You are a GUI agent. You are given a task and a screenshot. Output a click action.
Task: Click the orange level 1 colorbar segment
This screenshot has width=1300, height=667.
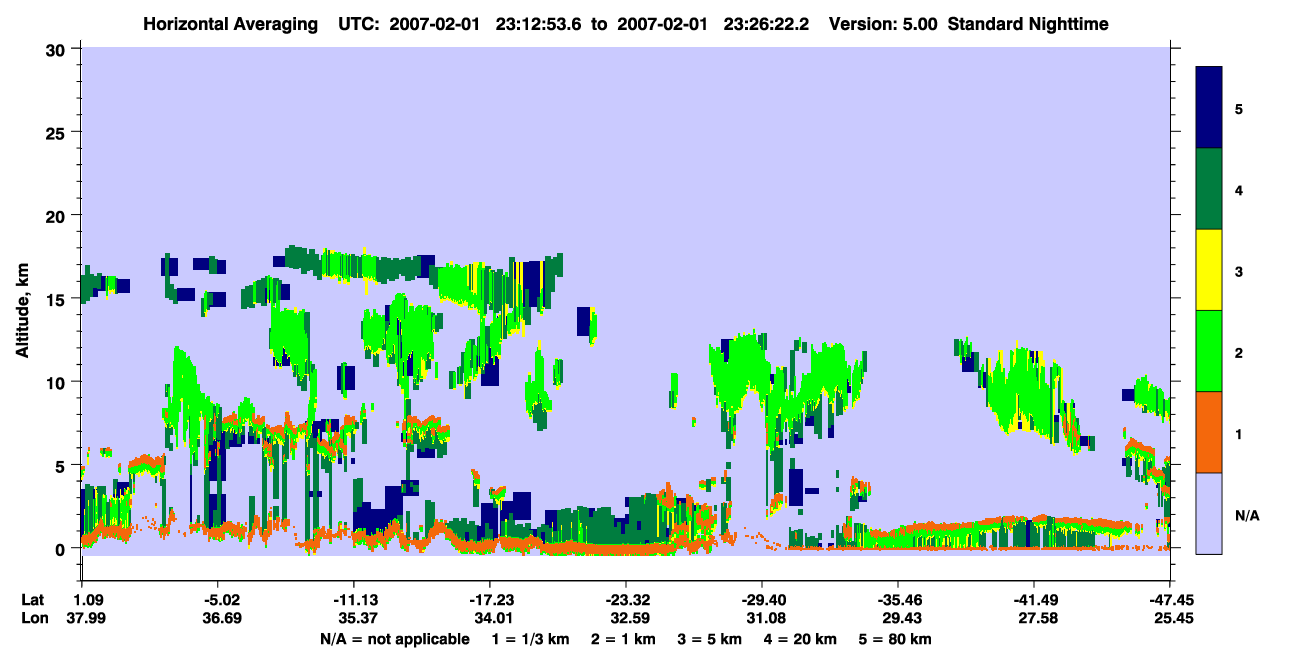[x=1209, y=432]
